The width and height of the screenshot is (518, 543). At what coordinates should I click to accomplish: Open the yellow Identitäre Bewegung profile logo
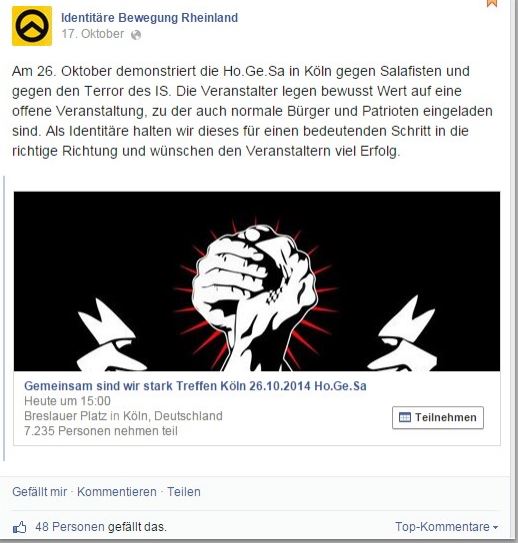[x=32, y=26]
